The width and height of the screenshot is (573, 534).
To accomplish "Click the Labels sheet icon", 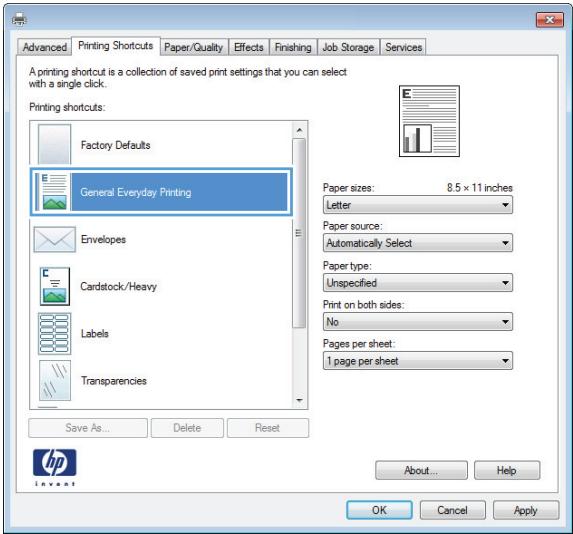I will pos(54,333).
